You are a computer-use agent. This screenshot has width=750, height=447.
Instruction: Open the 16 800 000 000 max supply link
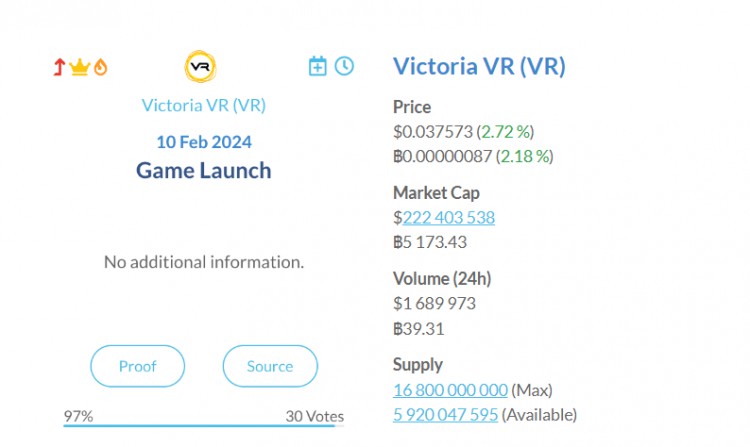[450, 390]
